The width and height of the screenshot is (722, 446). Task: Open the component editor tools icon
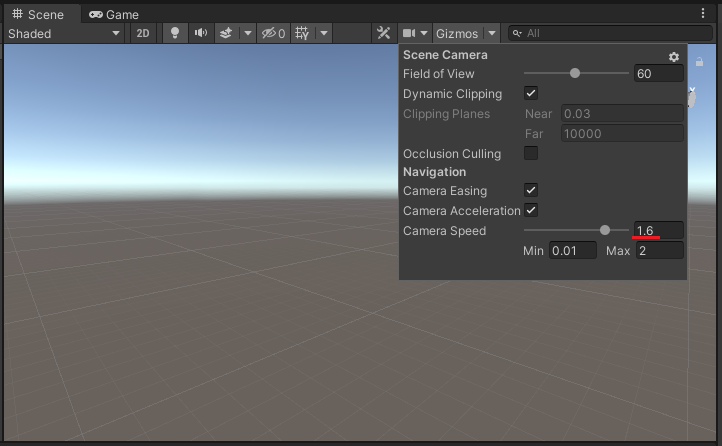(383, 33)
